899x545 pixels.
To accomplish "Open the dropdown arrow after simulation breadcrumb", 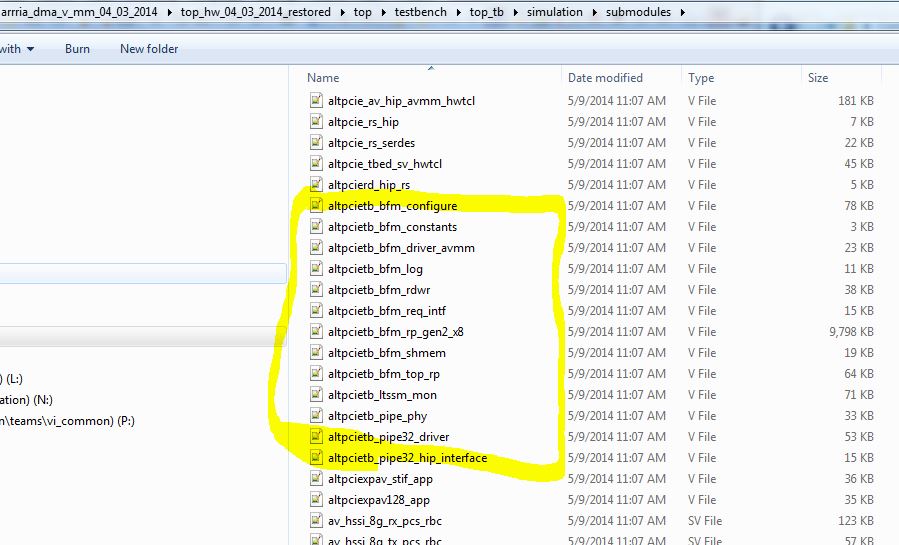I will pos(593,13).
